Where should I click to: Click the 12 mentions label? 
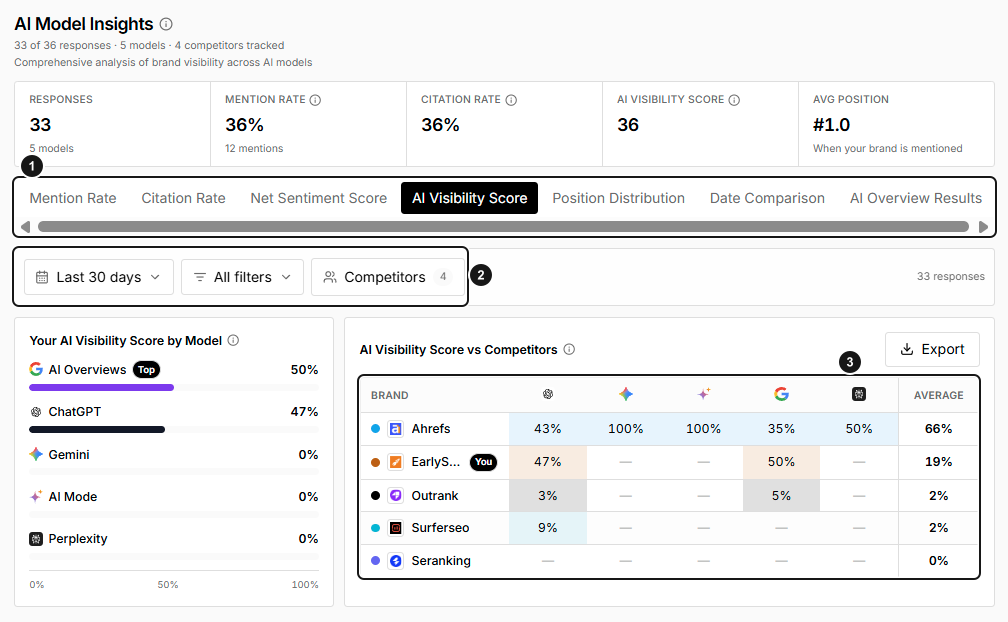(x=254, y=148)
